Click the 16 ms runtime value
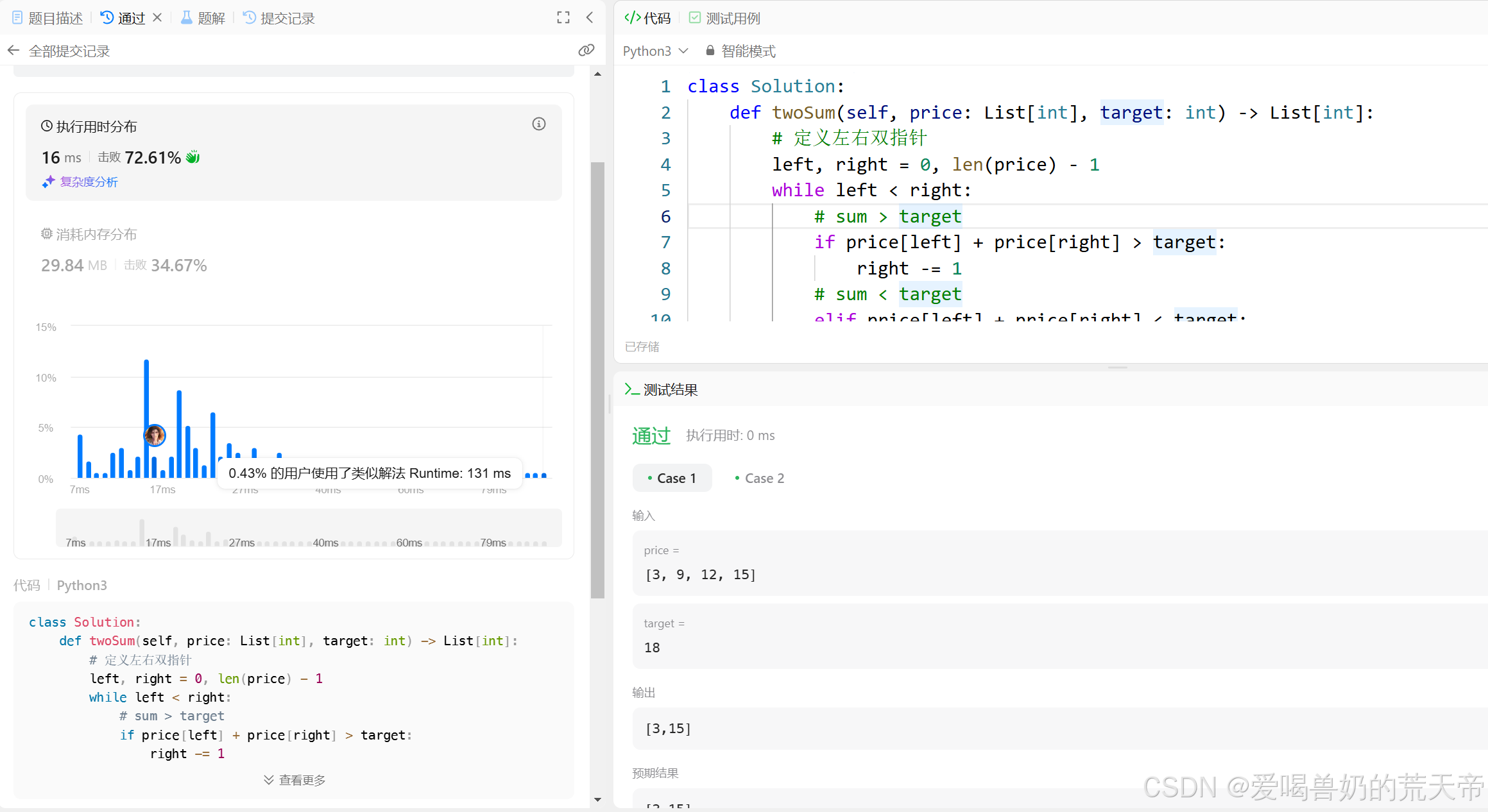The image size is (1488, 812). pos(62,158)
